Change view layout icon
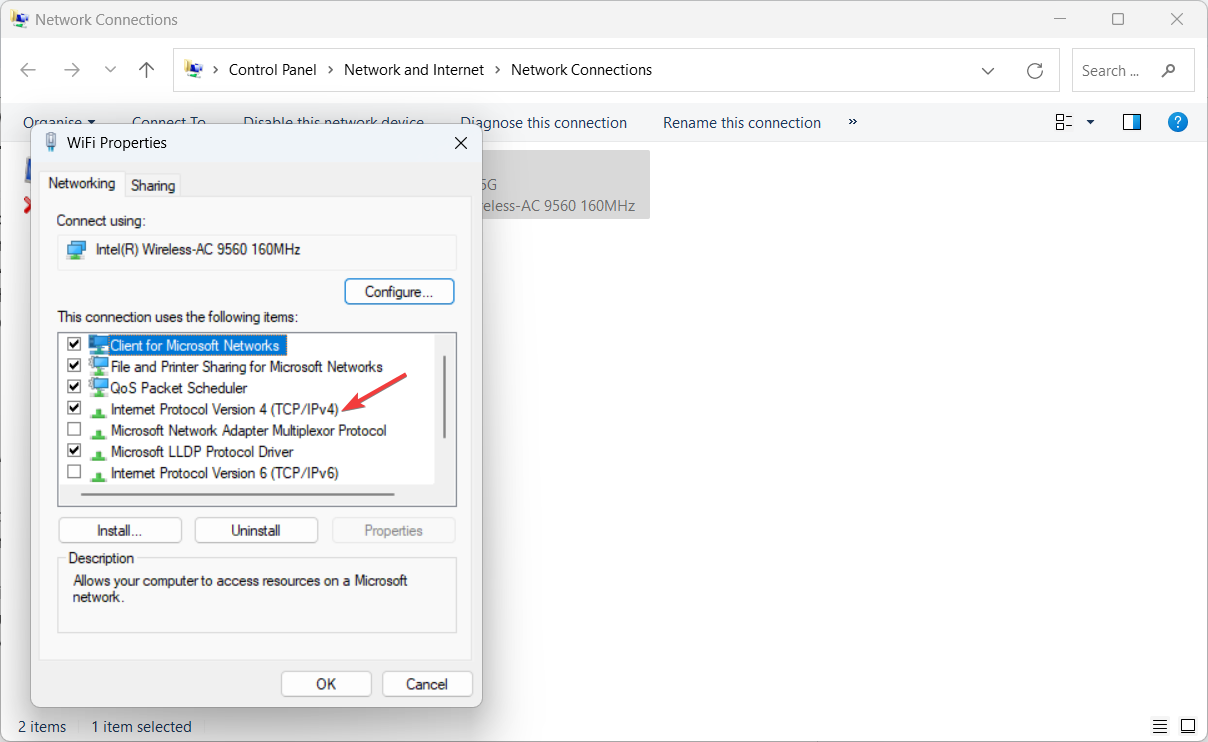1208x742 pixels. pyautogui.click(x=1064, y=122)
